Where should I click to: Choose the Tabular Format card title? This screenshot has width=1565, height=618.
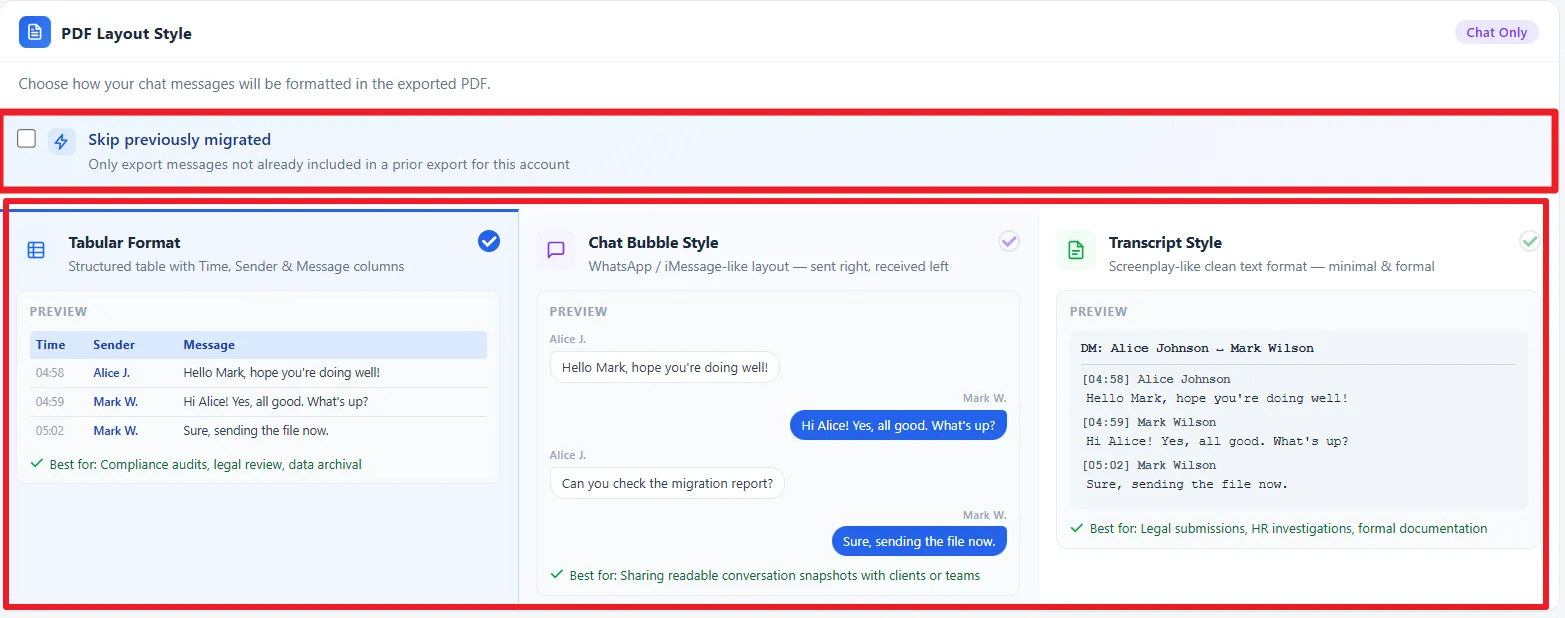click(125, 242)
